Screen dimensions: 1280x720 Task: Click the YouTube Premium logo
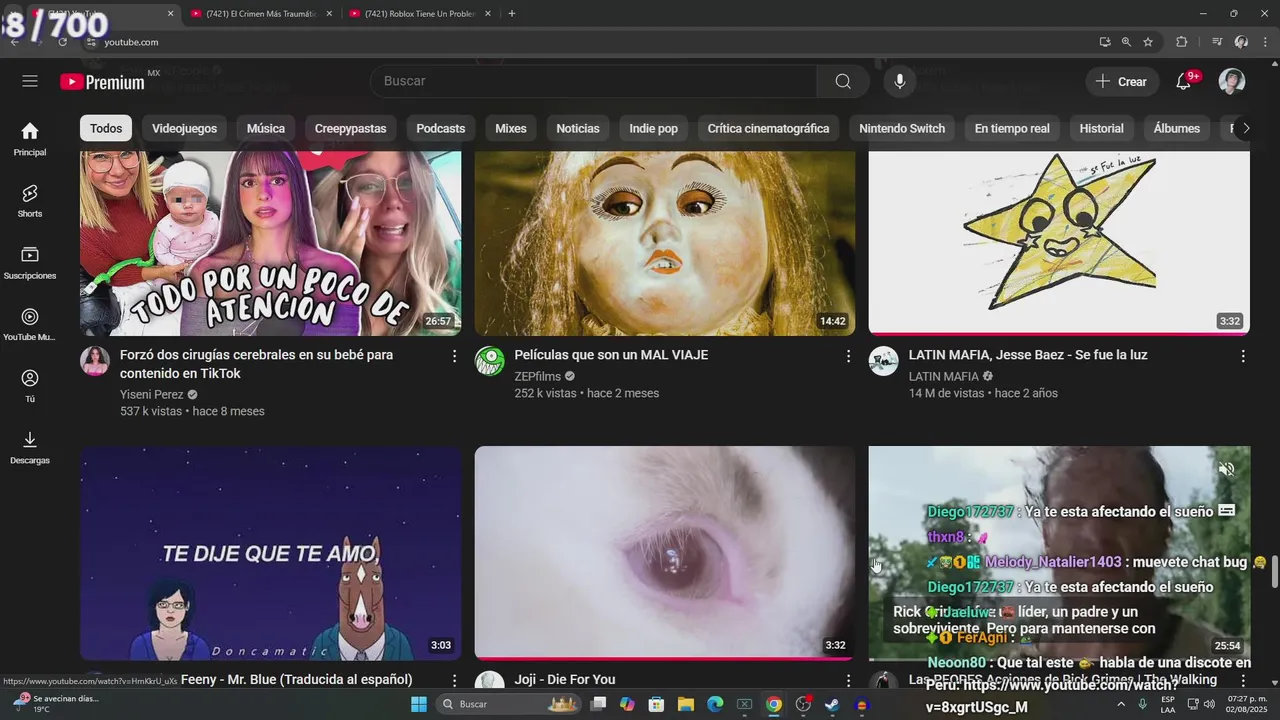tap(103, 82)
